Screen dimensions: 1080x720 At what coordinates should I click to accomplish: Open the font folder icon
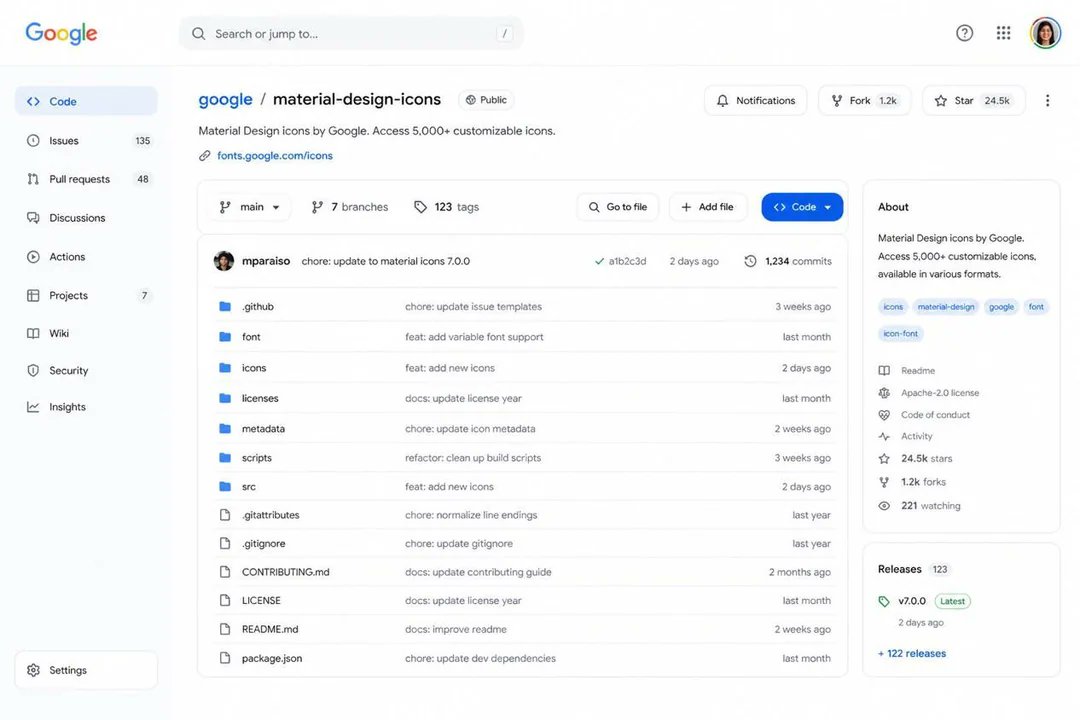click(x=225, y=337)
